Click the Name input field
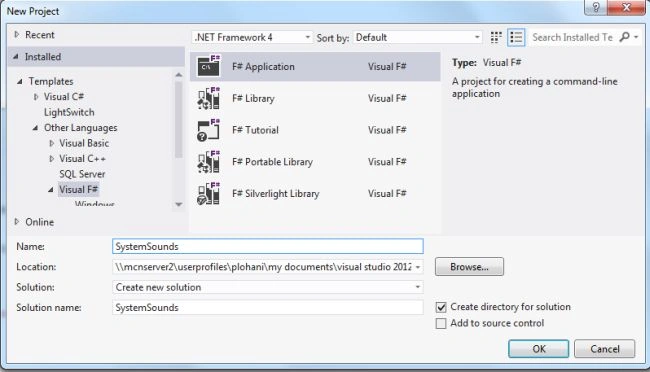The width and height of the screenshot is (650, 372). 268,246
